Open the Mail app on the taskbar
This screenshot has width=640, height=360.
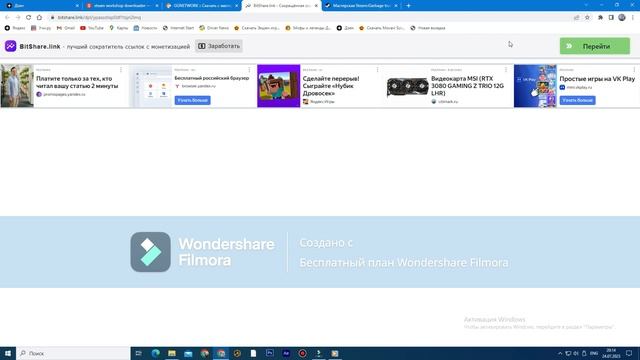pos(188,353)
